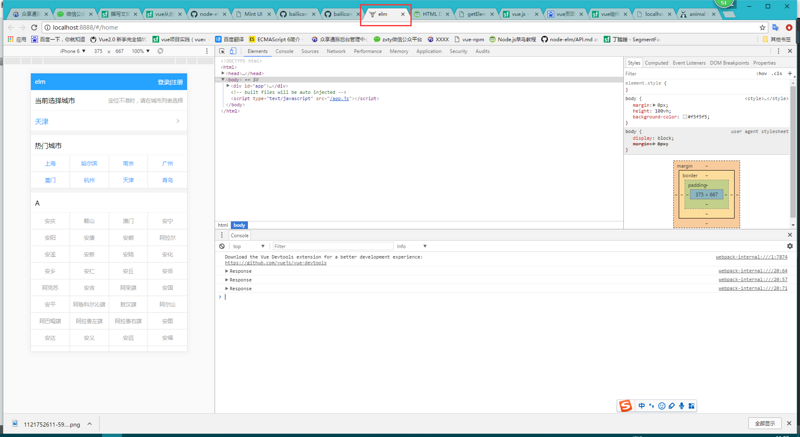This screenshot has width=800, height=437.
Task: Open the Apps bookmarks shortcut
Action: 17,39
